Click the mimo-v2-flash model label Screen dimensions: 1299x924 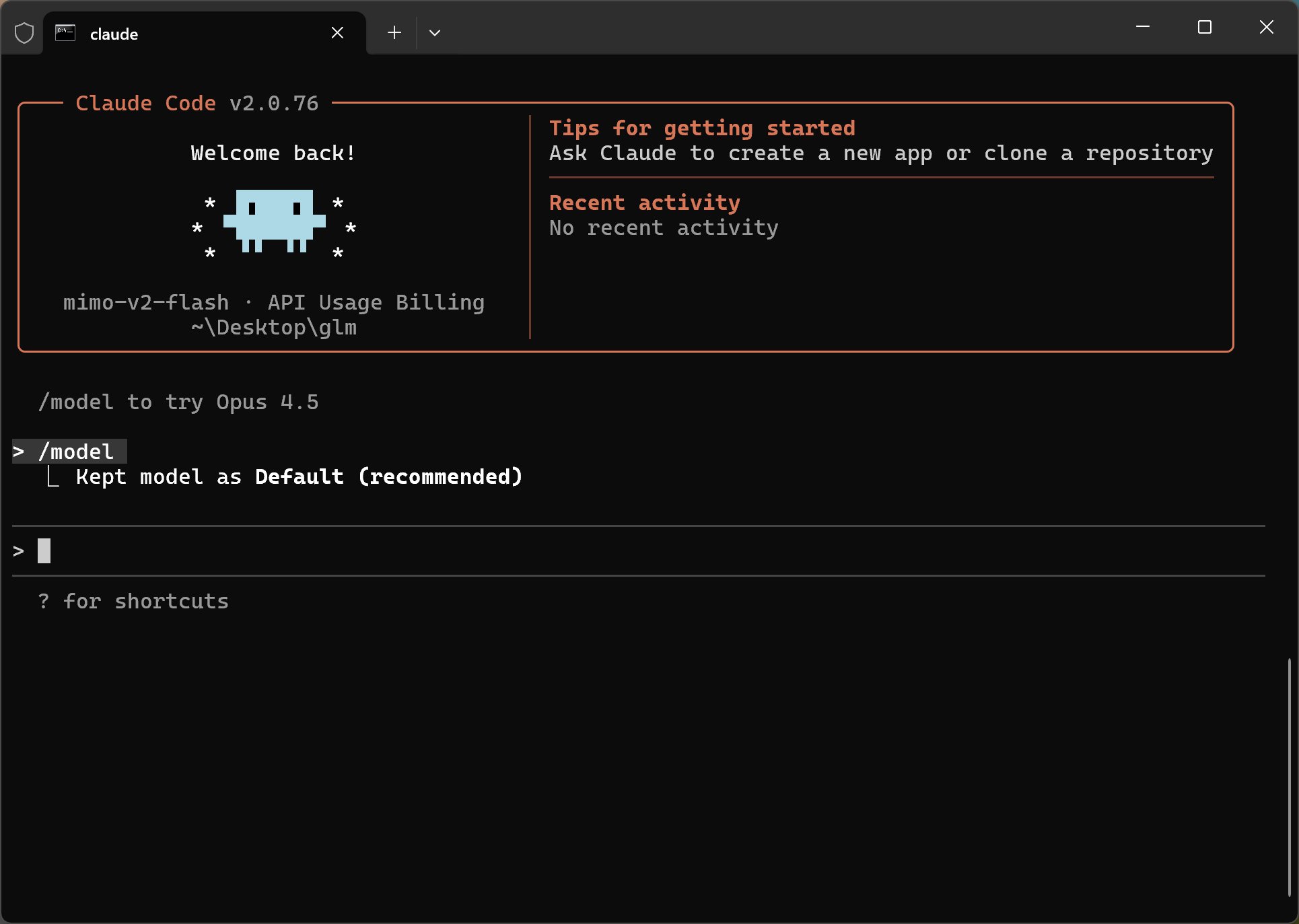pyautogui.click(x=146, y=303)
